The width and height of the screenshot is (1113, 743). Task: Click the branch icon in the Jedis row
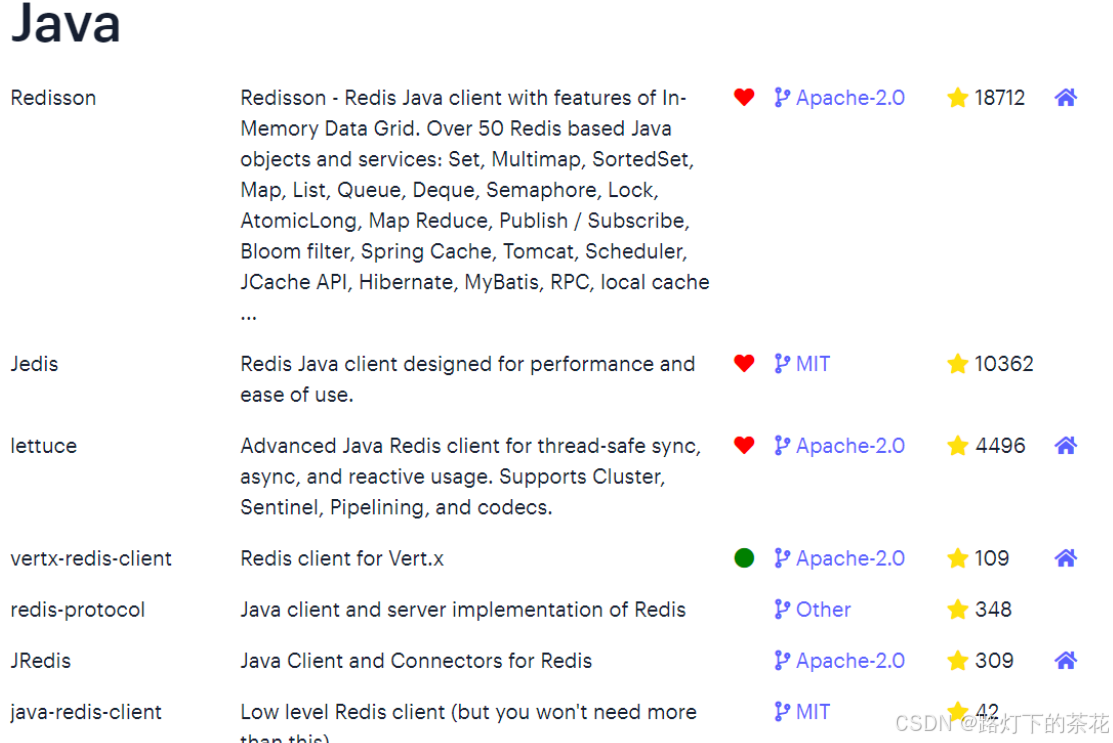pyautogui.click(x=782, y=363)
